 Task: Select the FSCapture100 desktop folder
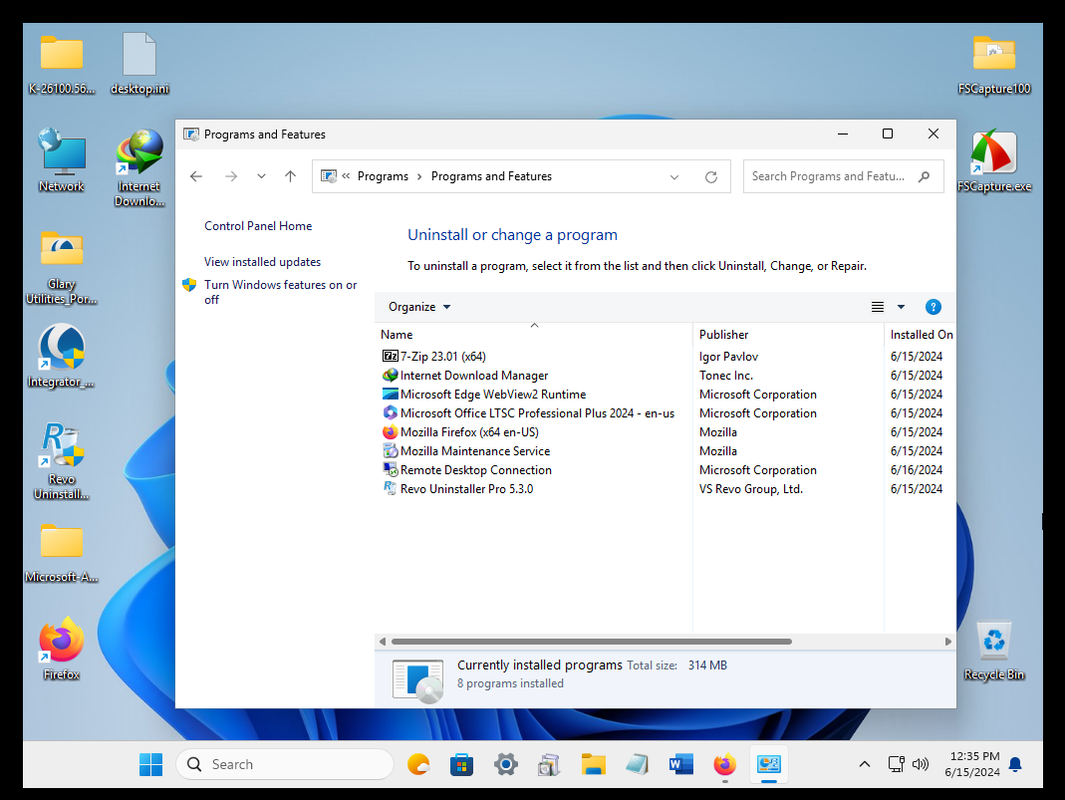pyautogui.click(x=994, y=65)
